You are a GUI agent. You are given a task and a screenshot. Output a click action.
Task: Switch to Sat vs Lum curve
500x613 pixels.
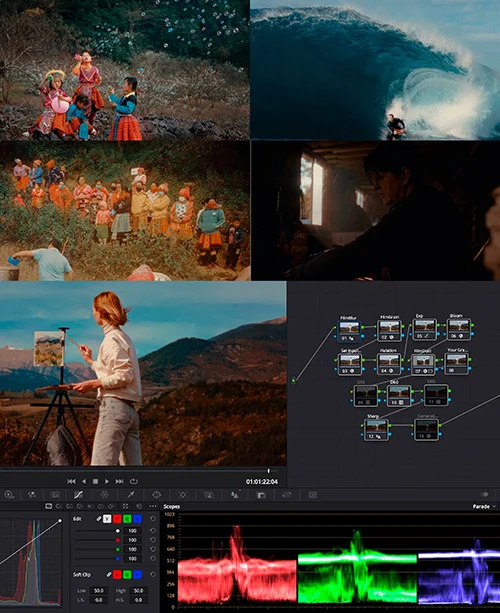click(x=111, y=506)
